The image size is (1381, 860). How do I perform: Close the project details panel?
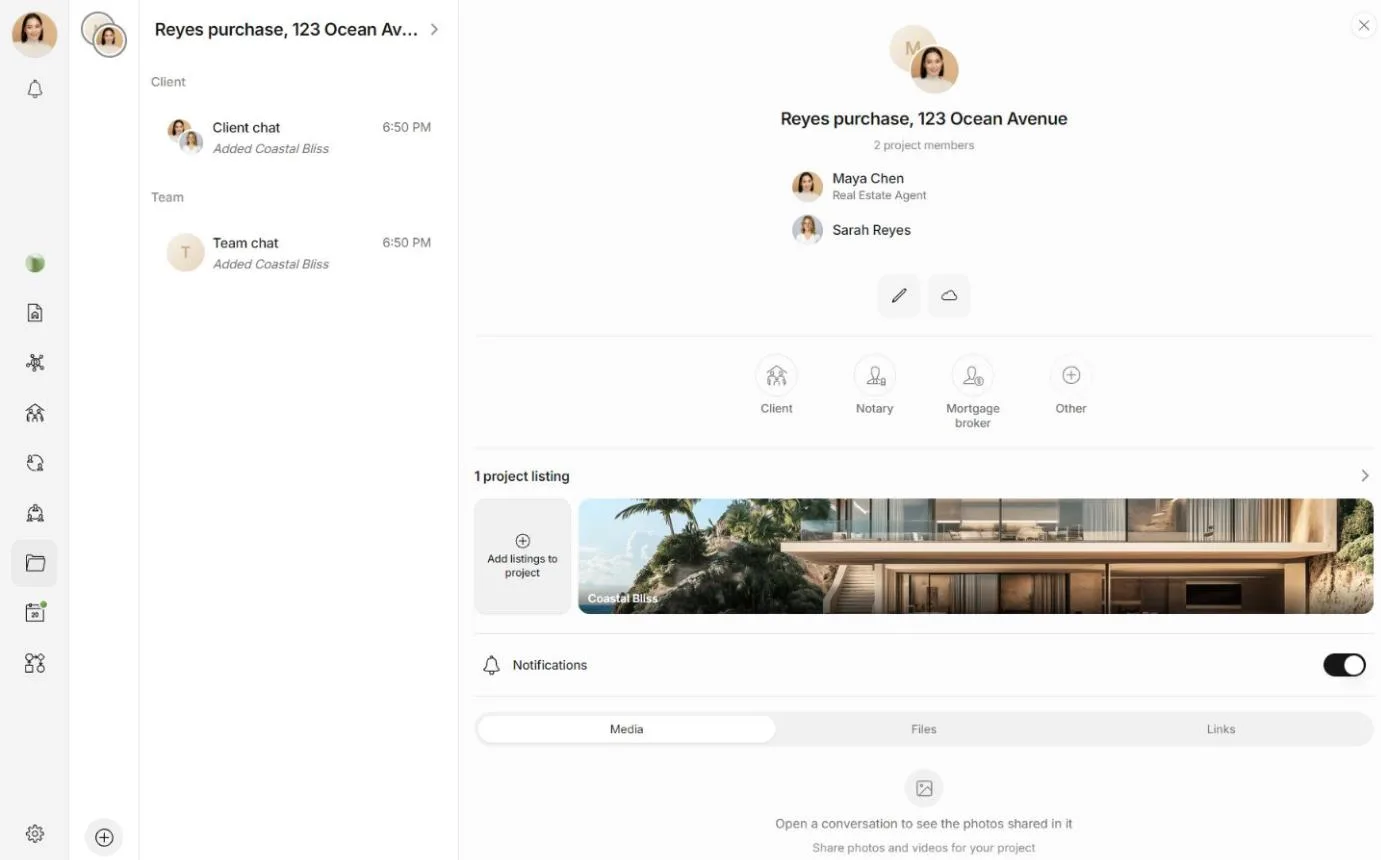[x=1364, y=26]
